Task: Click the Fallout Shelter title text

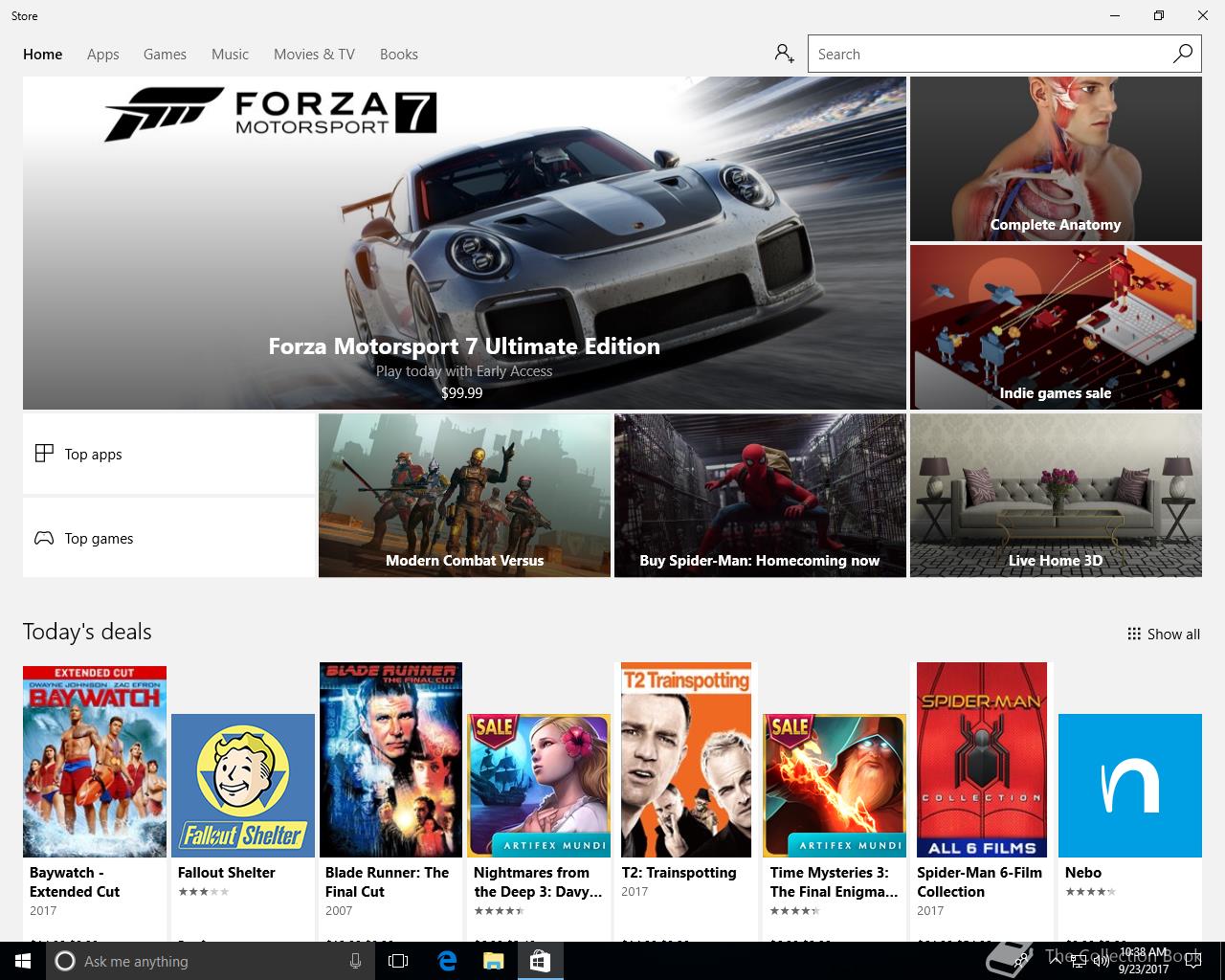Action: pyautogui.click(x=226, y=872)
